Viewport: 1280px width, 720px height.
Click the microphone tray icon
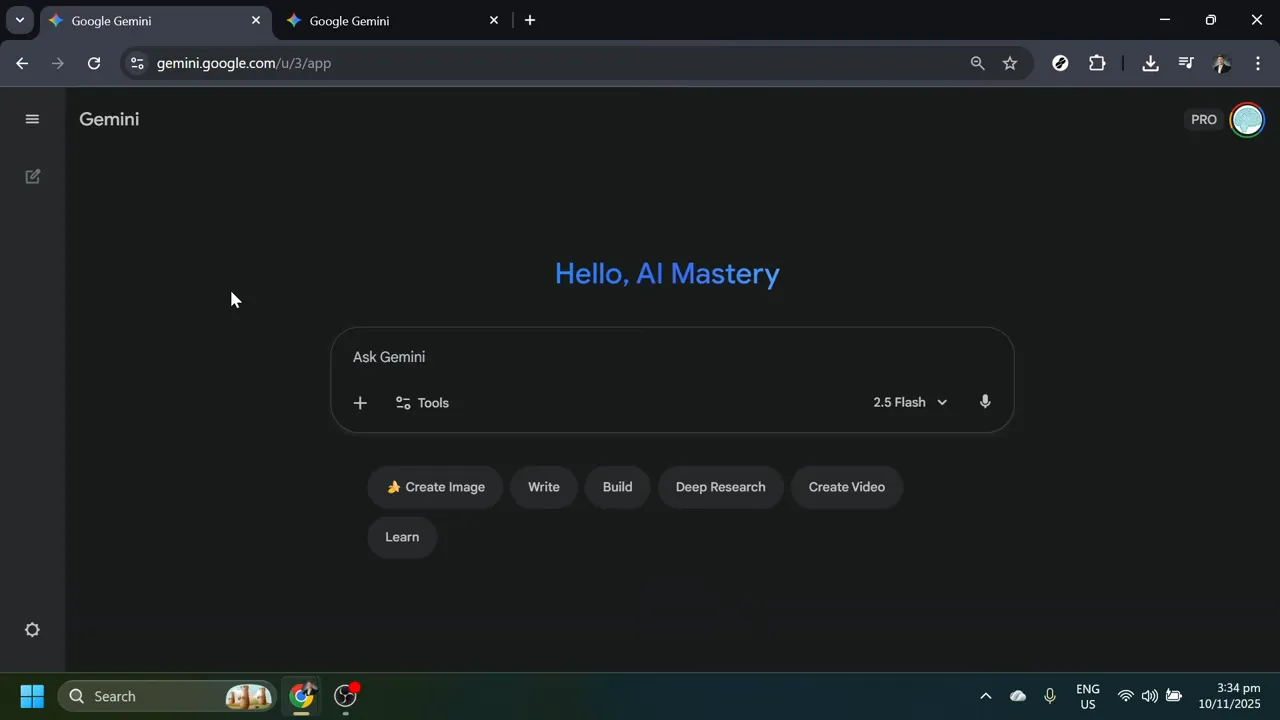pos(1050,696)
